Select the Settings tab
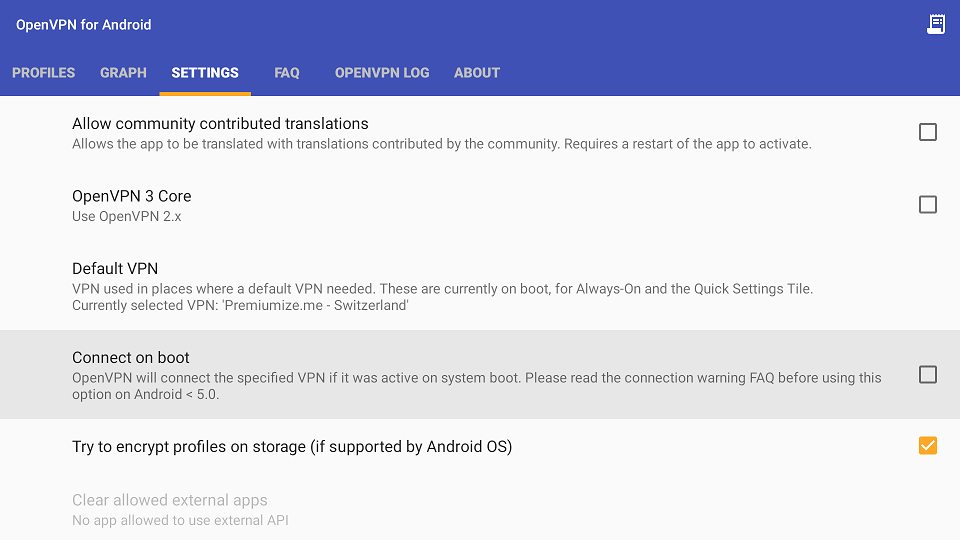Viewport: 960px width, 540px height. [x=205, y=73]
